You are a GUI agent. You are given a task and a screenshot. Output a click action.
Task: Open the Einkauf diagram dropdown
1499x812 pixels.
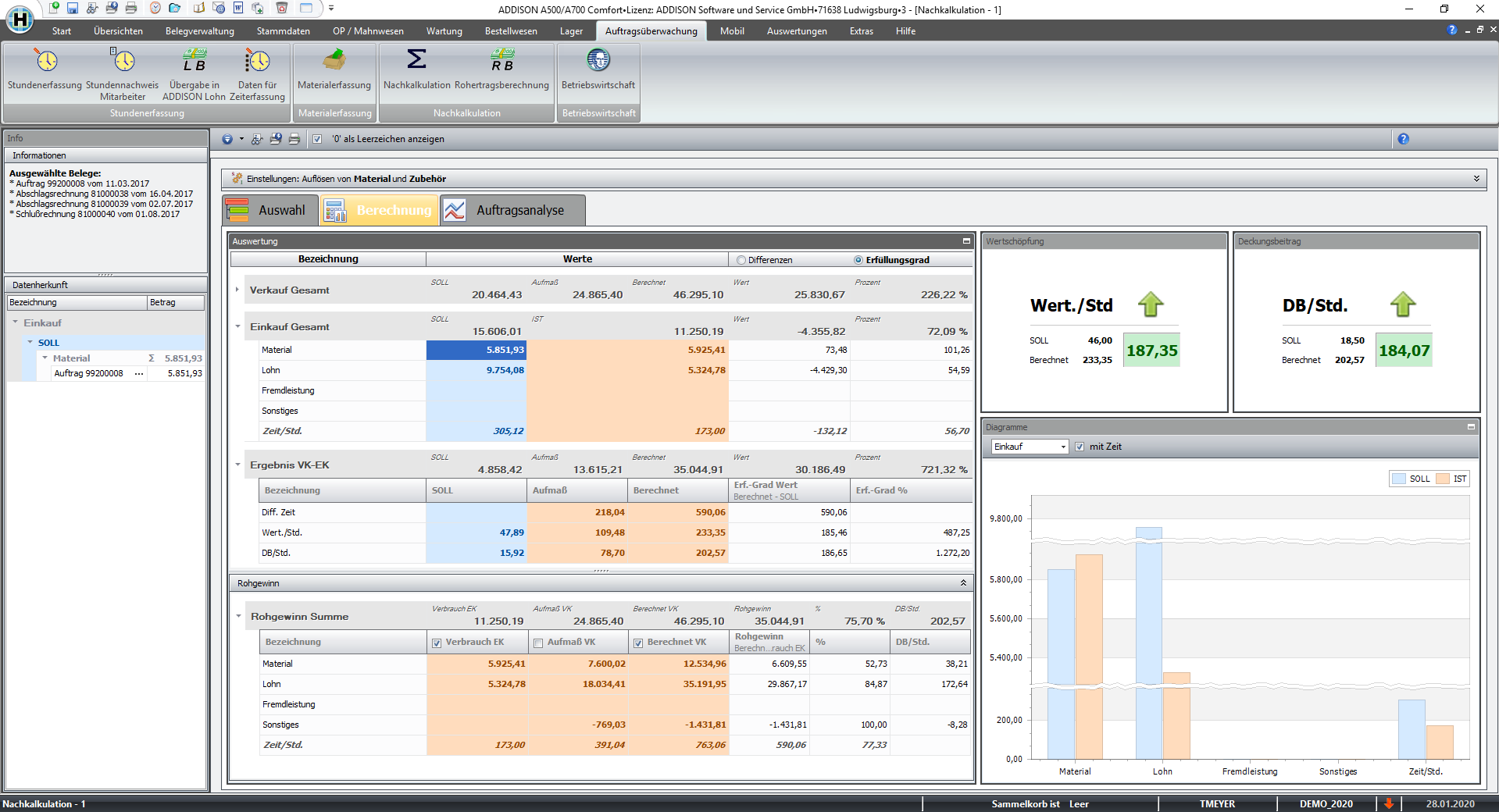(1063, 447)
